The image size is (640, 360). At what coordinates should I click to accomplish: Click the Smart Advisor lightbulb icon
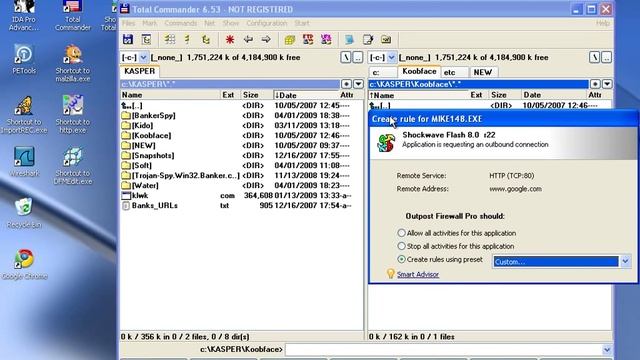[391, 273]
